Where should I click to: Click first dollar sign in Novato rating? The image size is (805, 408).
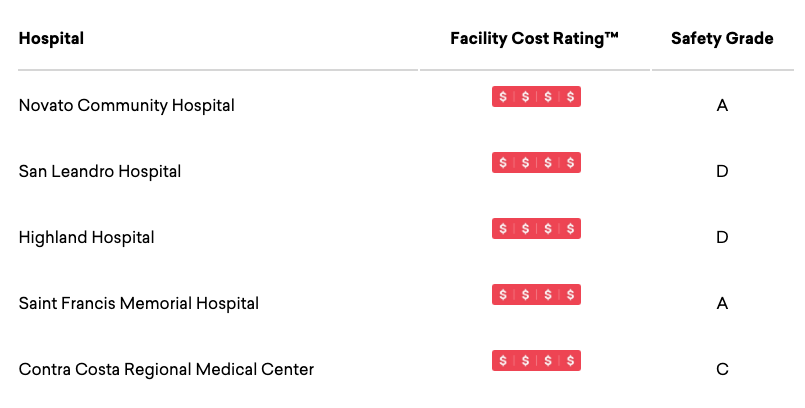pos(503,96)
